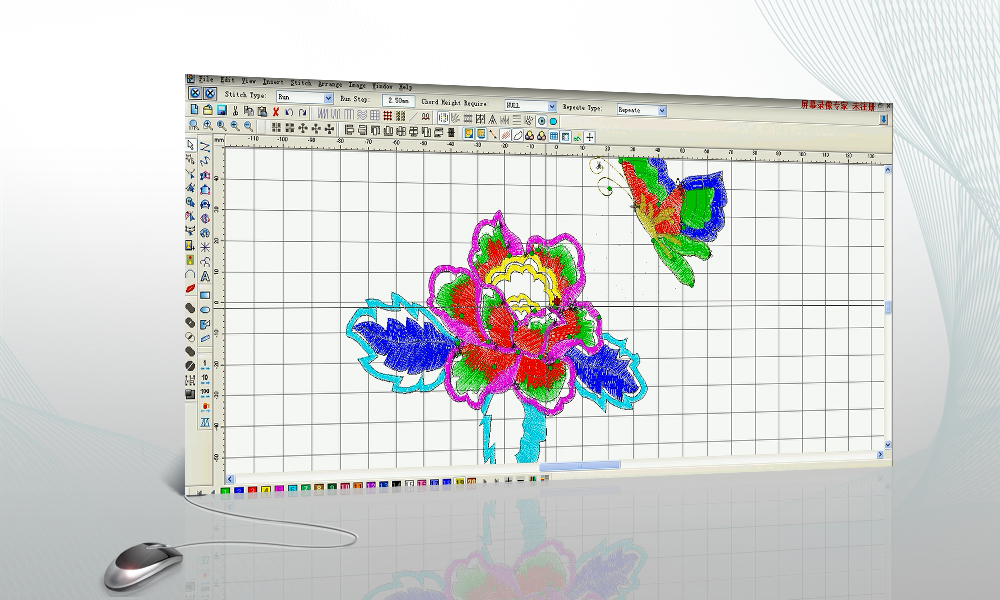1000x600 pixels.
Task: Open the Arrange menu
Action: pyautogui.click(x=330, y=84)
